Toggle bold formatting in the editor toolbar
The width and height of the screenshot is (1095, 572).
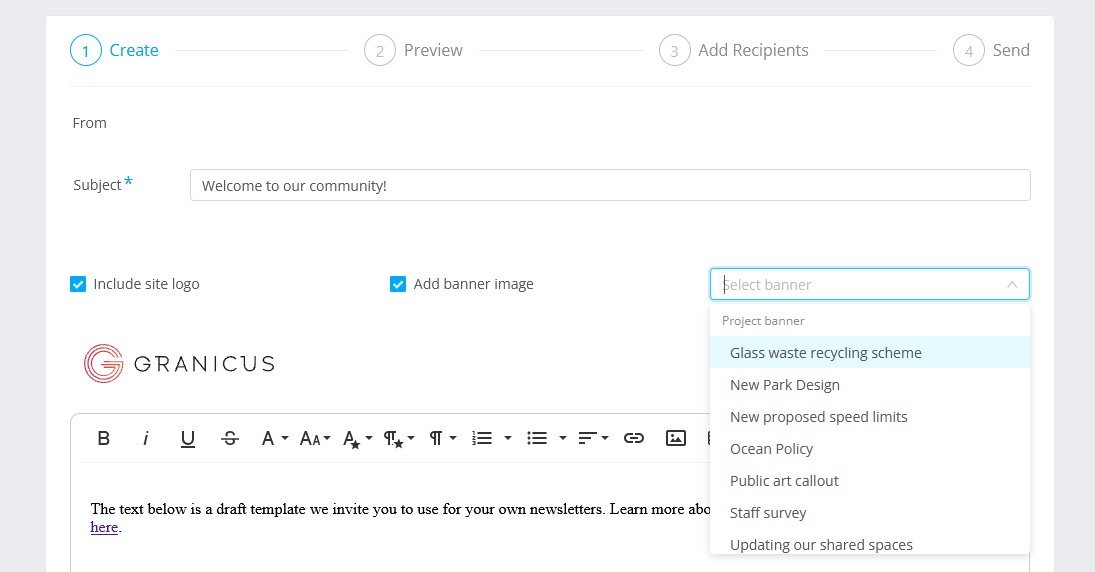pos(103,438)
